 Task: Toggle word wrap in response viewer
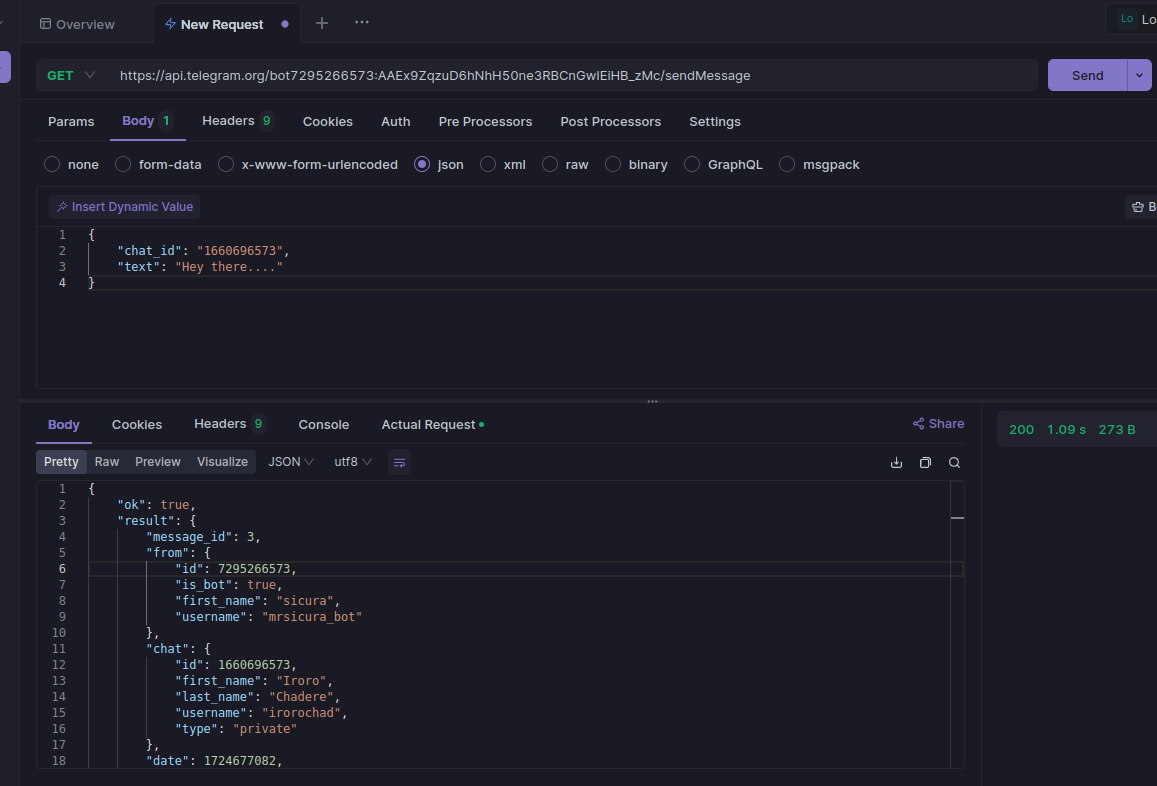pos(399,462)
